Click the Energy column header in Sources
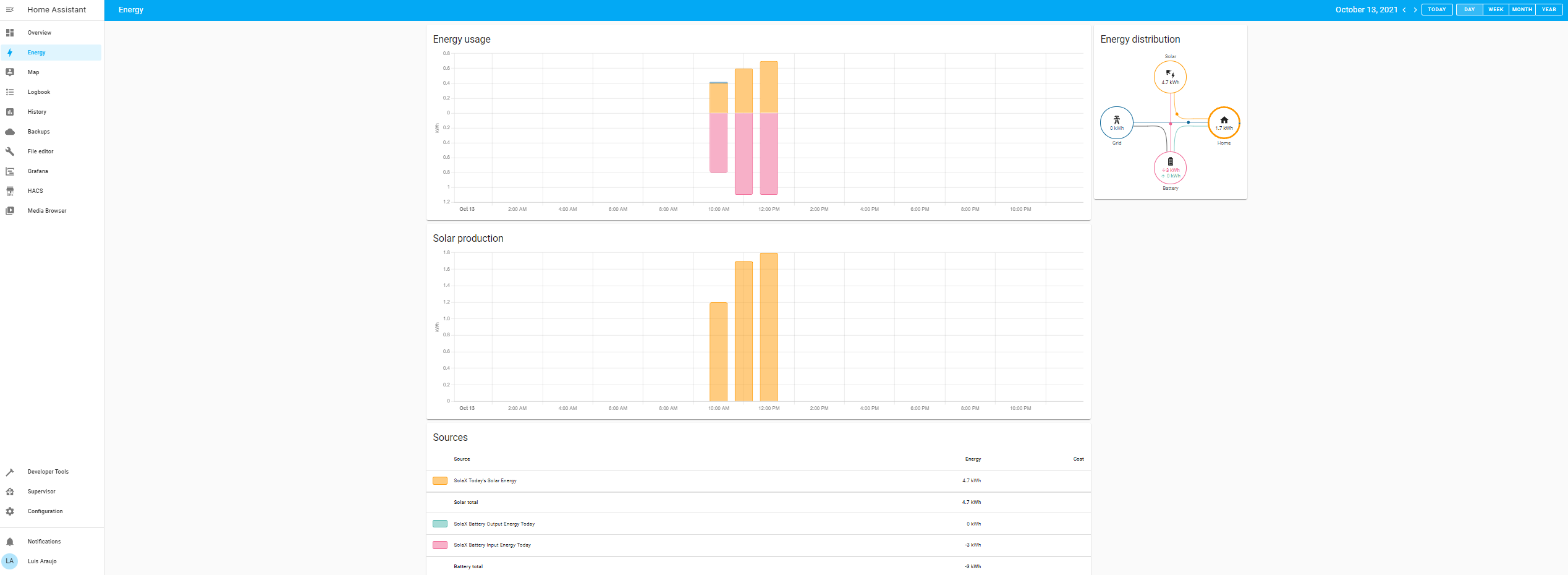The image size is (1568, 575). 973,459
